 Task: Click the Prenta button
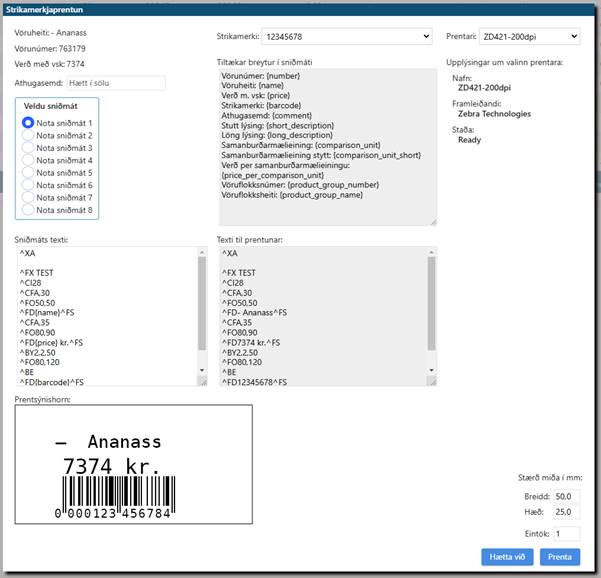(559, 557)
